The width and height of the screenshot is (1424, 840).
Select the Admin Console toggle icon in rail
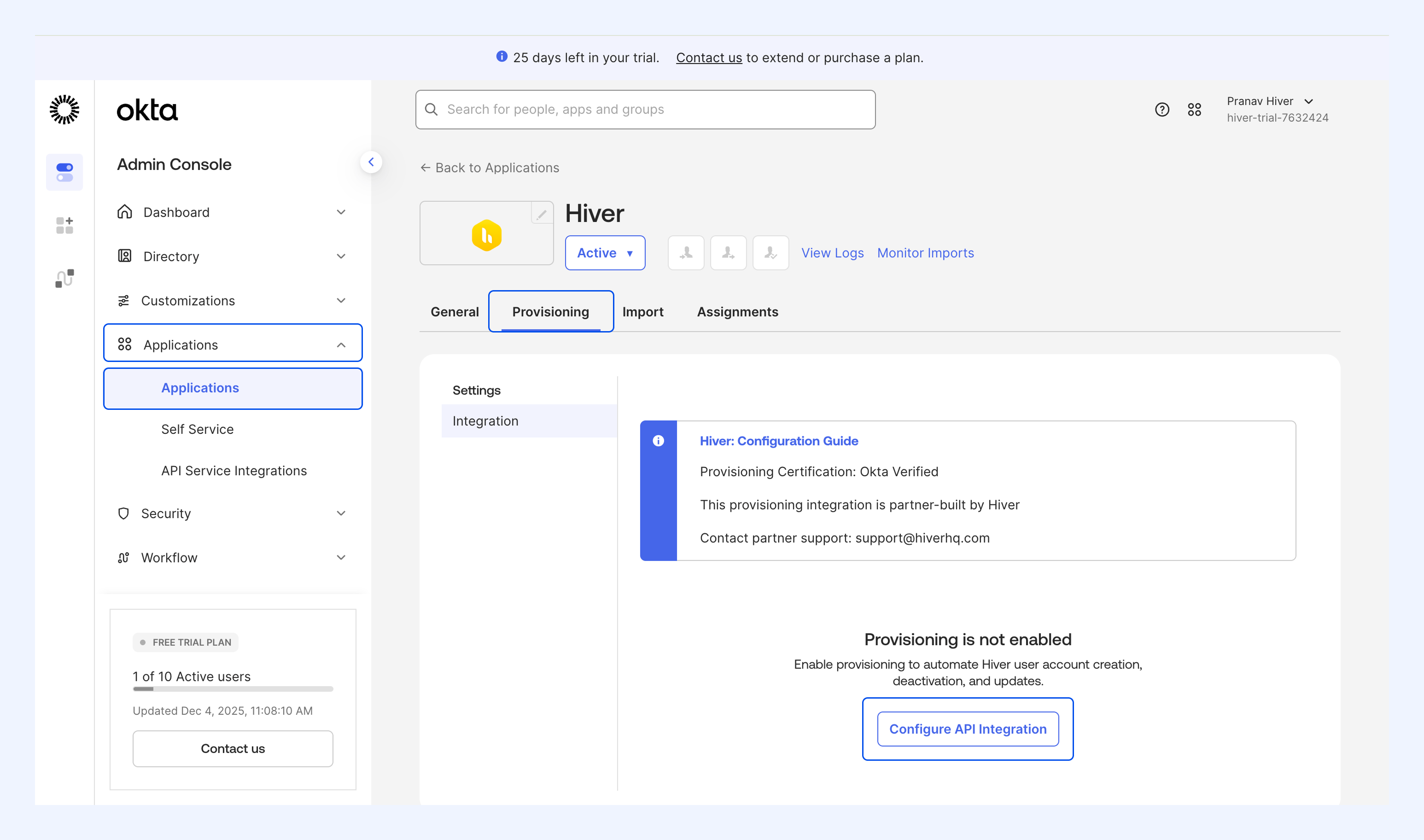pyautogui.click(x=64, y=172)
